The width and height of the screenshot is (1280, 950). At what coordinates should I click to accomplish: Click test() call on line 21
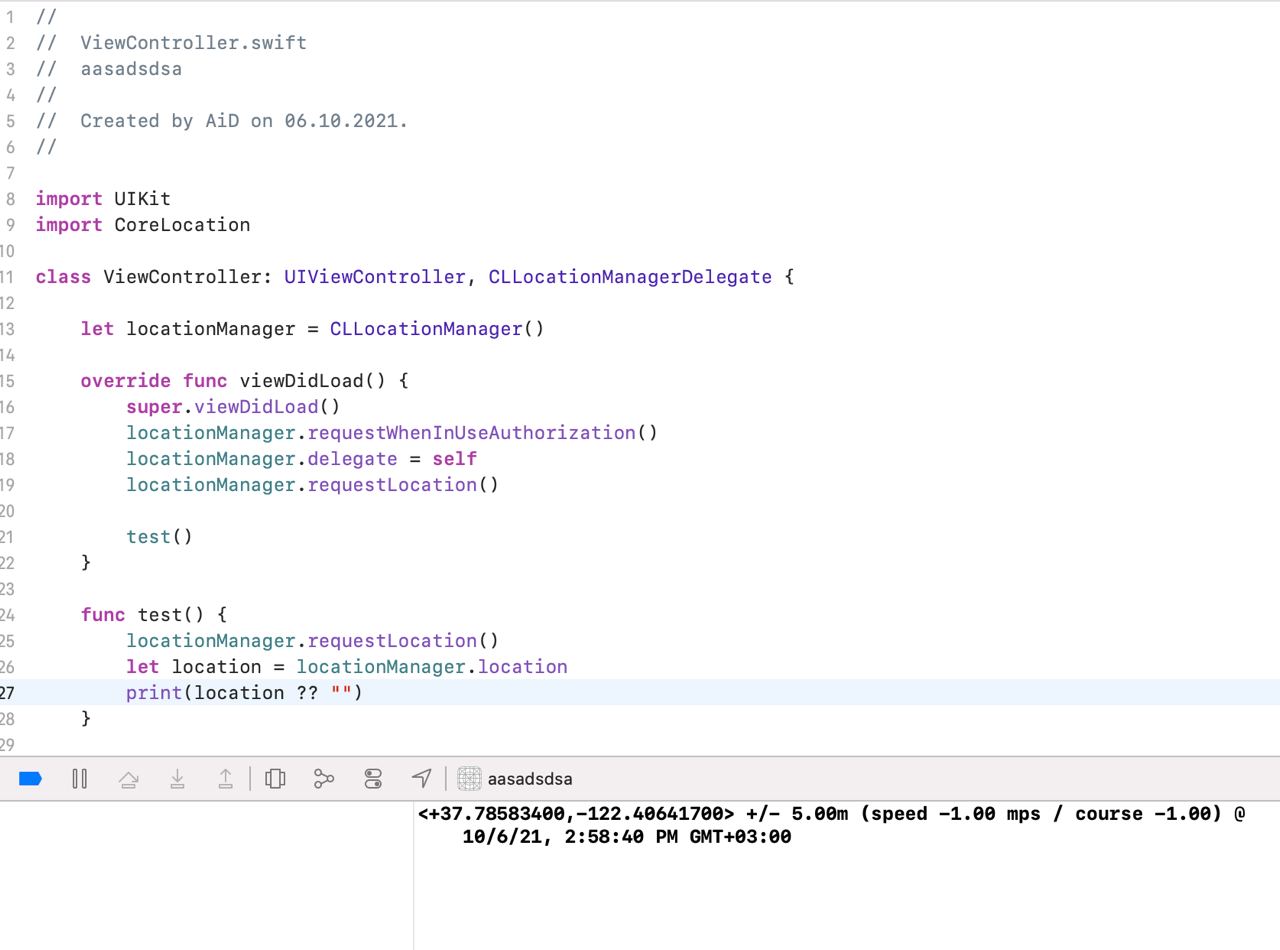[159, 537]
